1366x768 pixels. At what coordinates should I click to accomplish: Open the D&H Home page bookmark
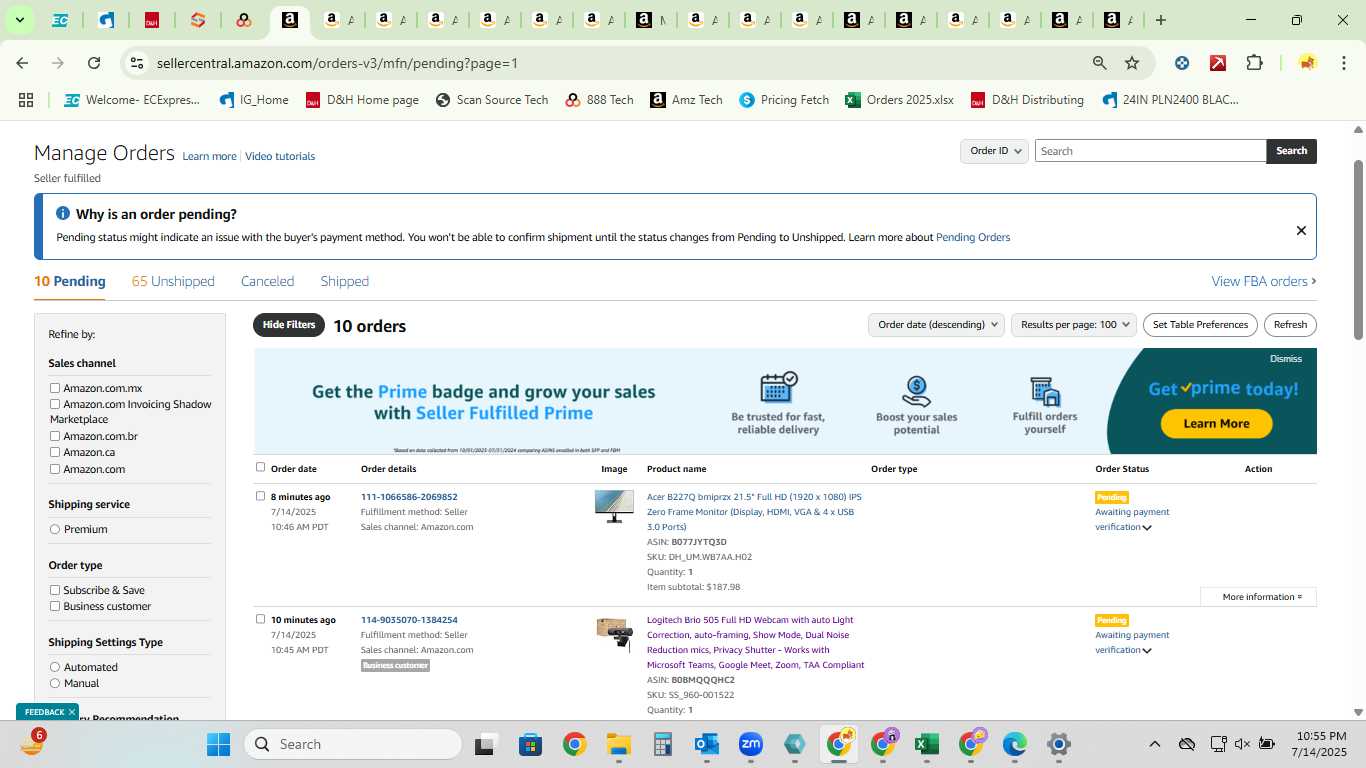(x=362, y=100)
